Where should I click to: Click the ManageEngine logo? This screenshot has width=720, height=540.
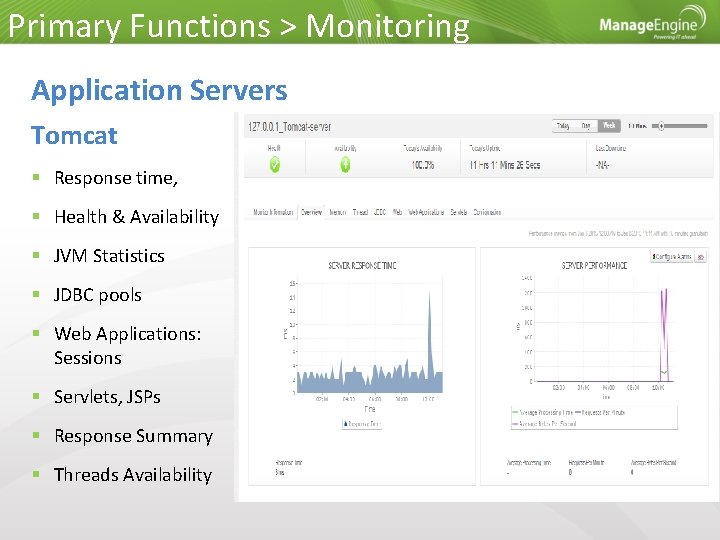click(x=652, y=23)
